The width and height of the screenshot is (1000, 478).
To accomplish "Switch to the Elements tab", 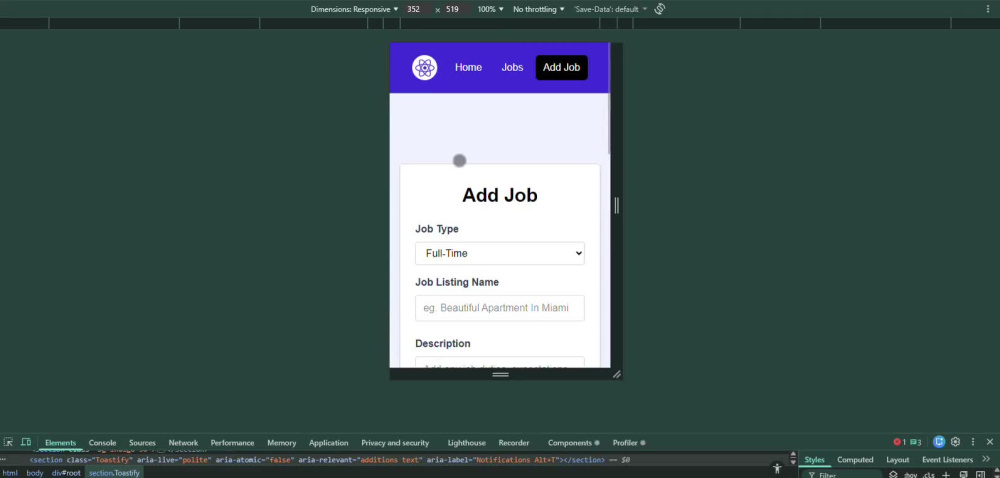I will click(61, 442).
